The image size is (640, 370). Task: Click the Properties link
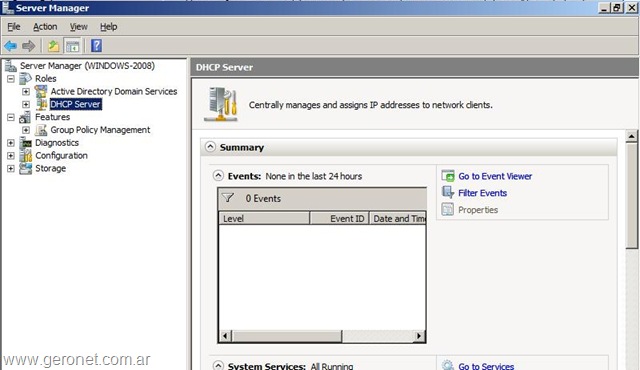click(x=478, y=210)
